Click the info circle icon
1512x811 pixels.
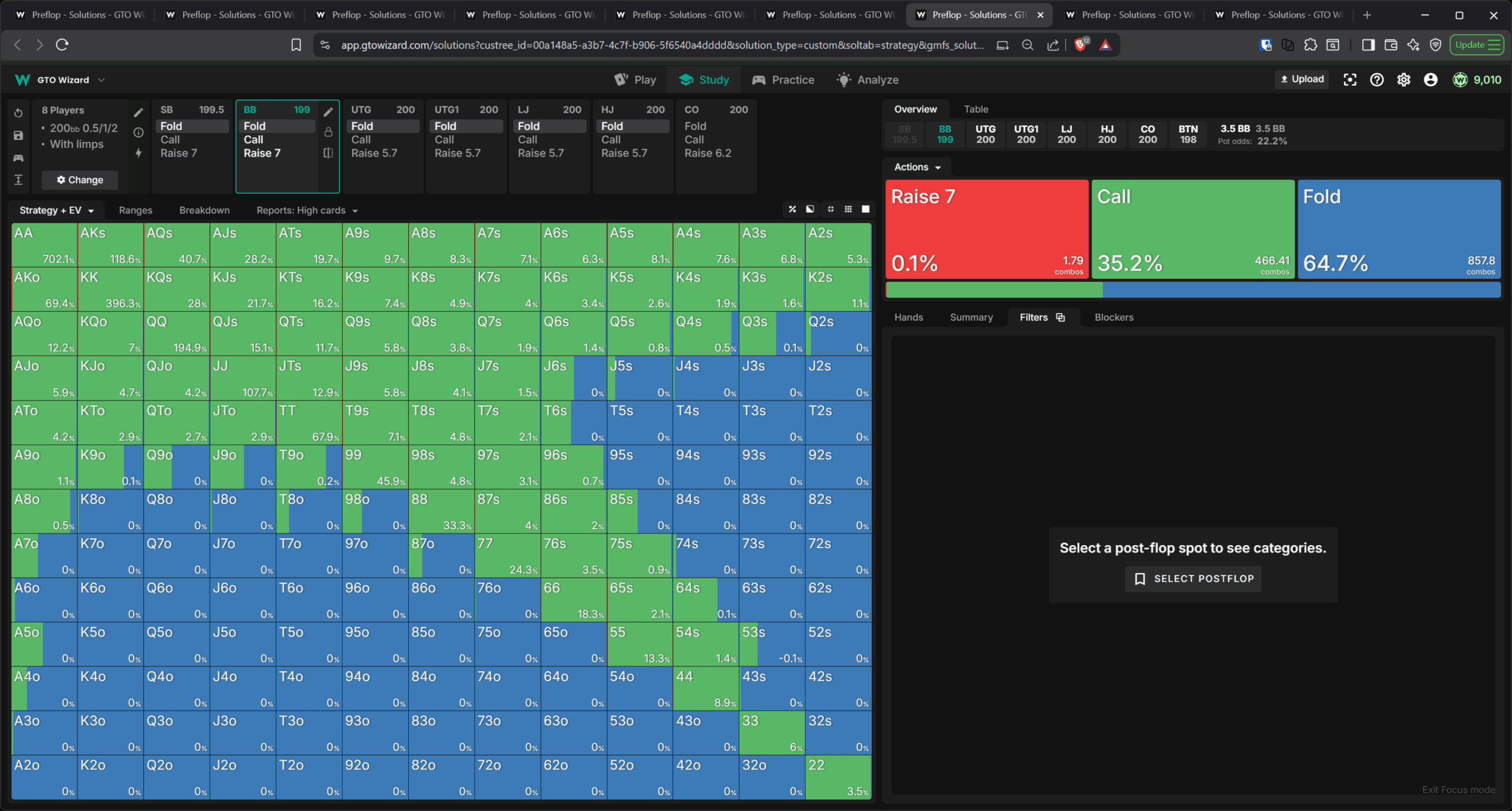coord(138,132)
